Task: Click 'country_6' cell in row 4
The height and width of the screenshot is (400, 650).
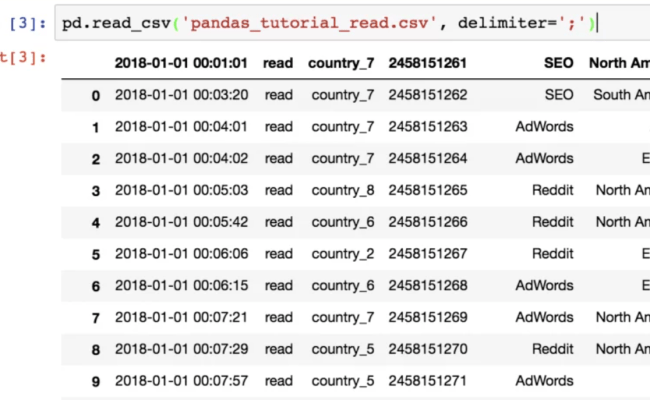Action: click(x=343, y=223)
